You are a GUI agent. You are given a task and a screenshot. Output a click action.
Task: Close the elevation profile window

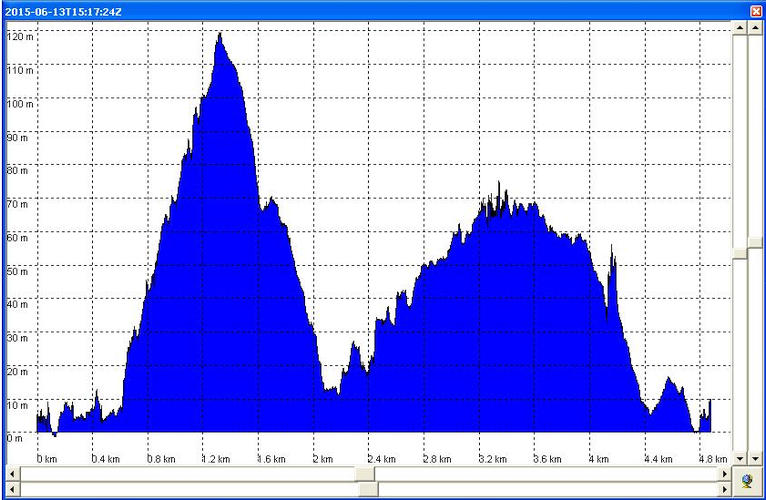[756, 11]
